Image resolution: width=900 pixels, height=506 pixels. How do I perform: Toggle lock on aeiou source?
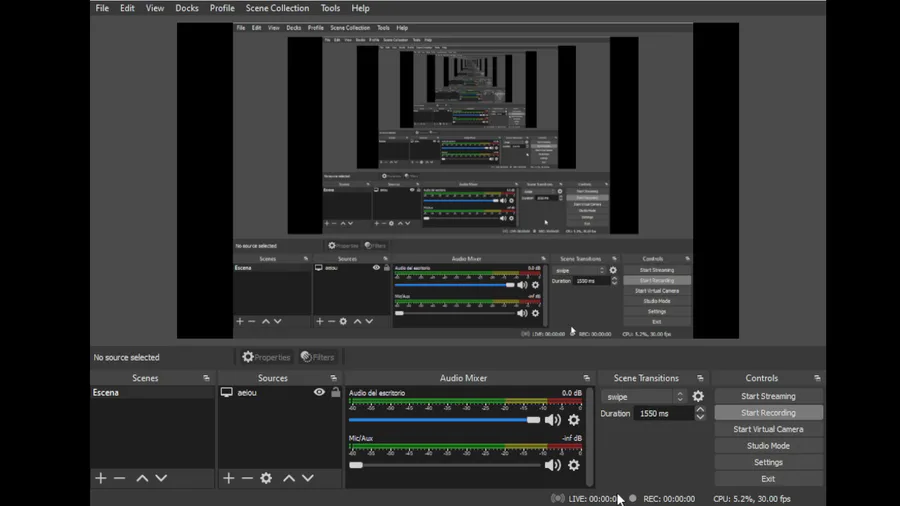pyautogui.click(x=336, y=392)
